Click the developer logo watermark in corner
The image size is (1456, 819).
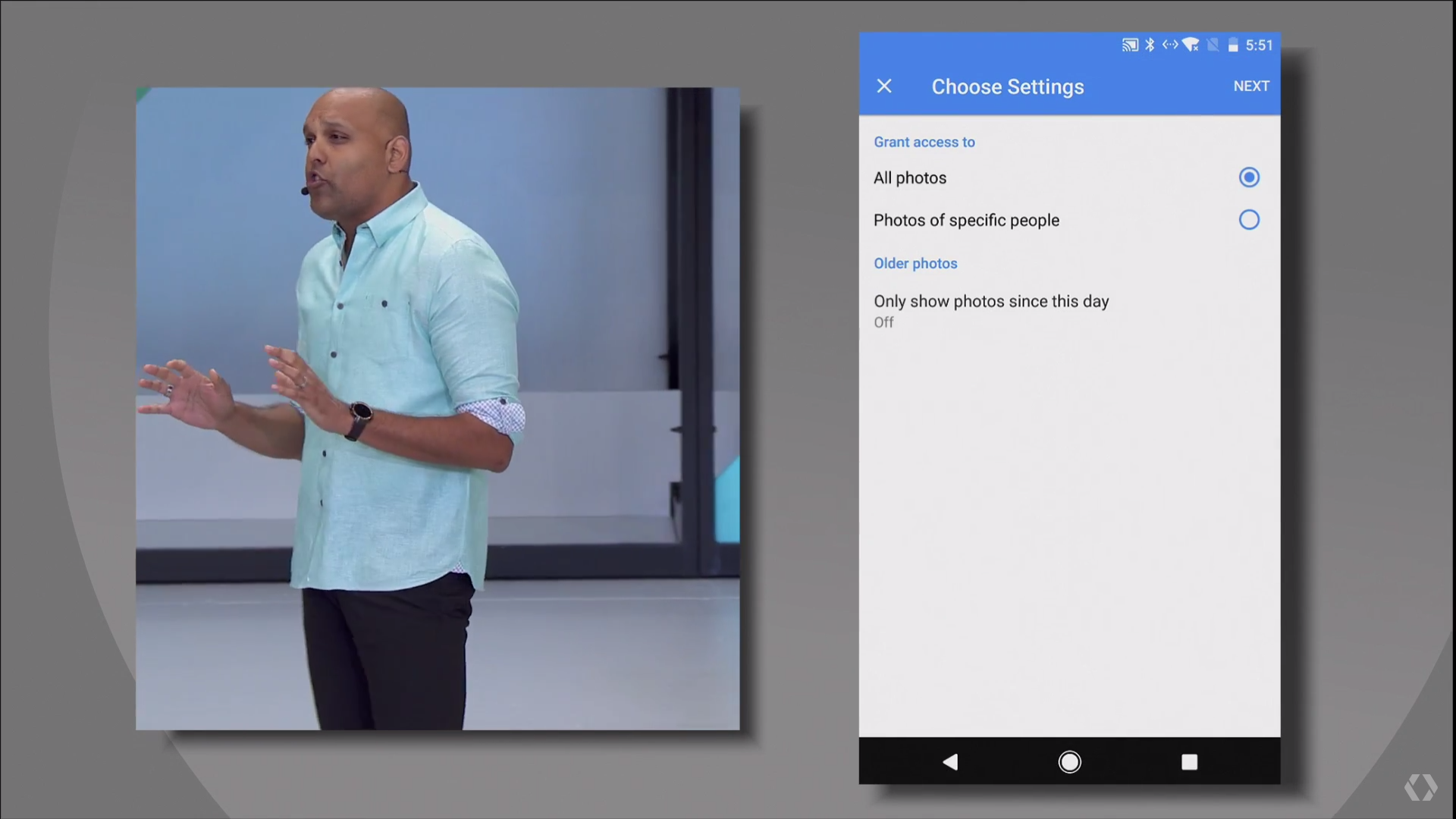pyautogui.click(x=1420, y=787)
